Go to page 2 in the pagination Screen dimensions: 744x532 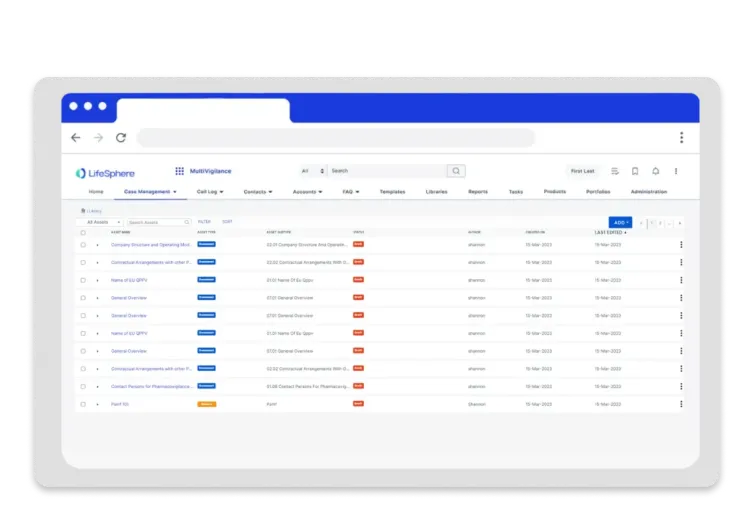[660, 223]
